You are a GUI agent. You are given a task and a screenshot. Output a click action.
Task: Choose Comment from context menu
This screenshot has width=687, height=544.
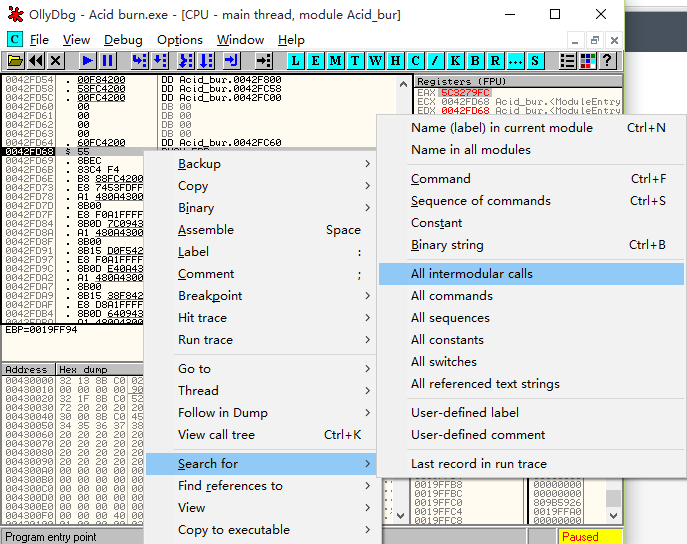click(x=261, y=274)
